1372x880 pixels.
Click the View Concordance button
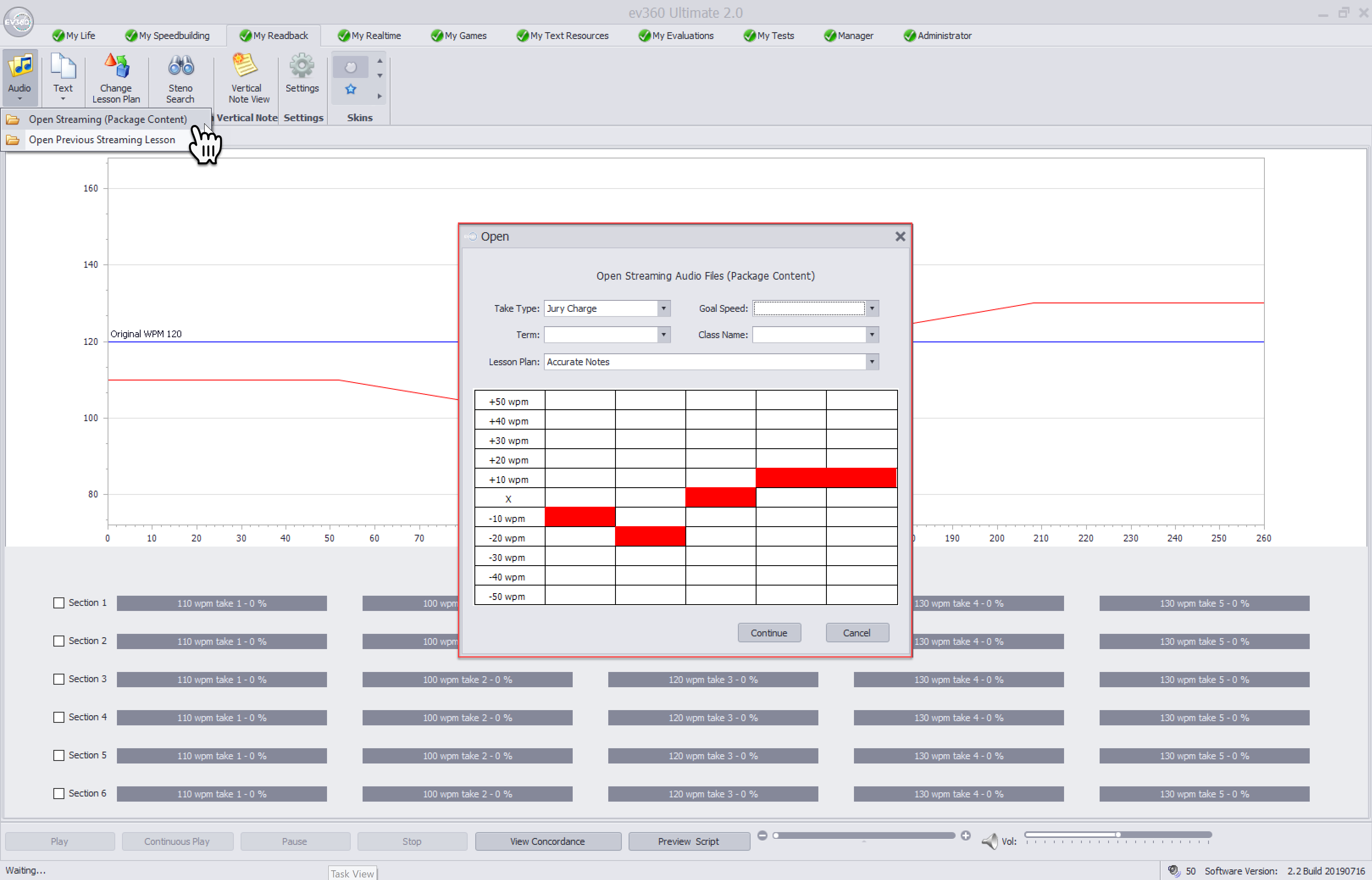(547, 841)
